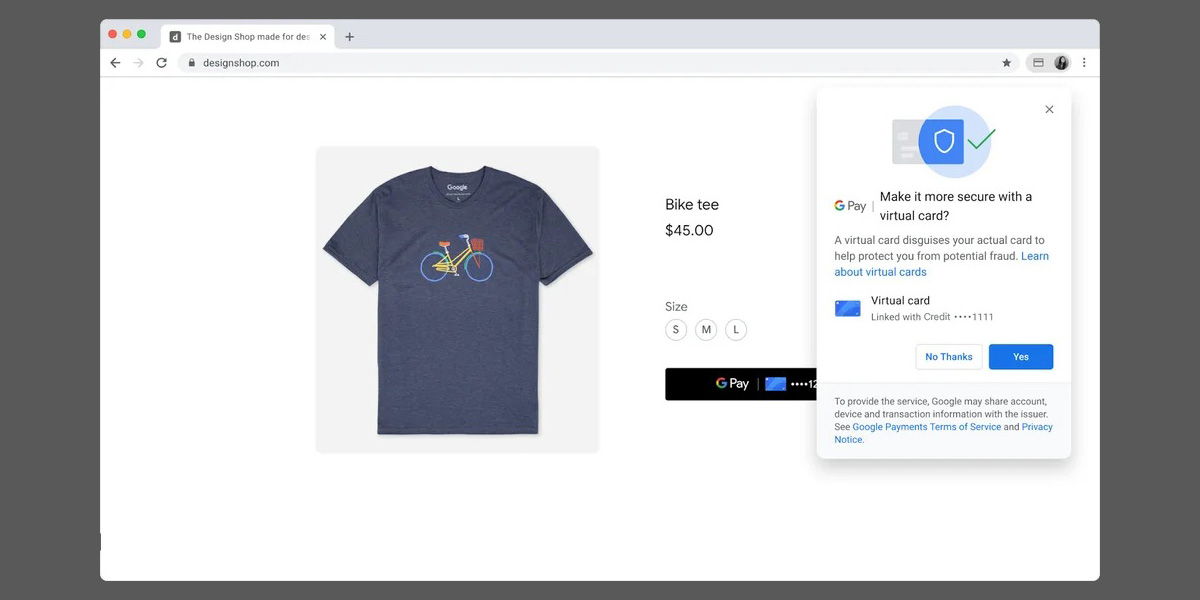Viewport: 1200px width, 600px height.
Task: Open Google Payments Terms of Service link
Action: pyautogui.click(x=926, y=427)
